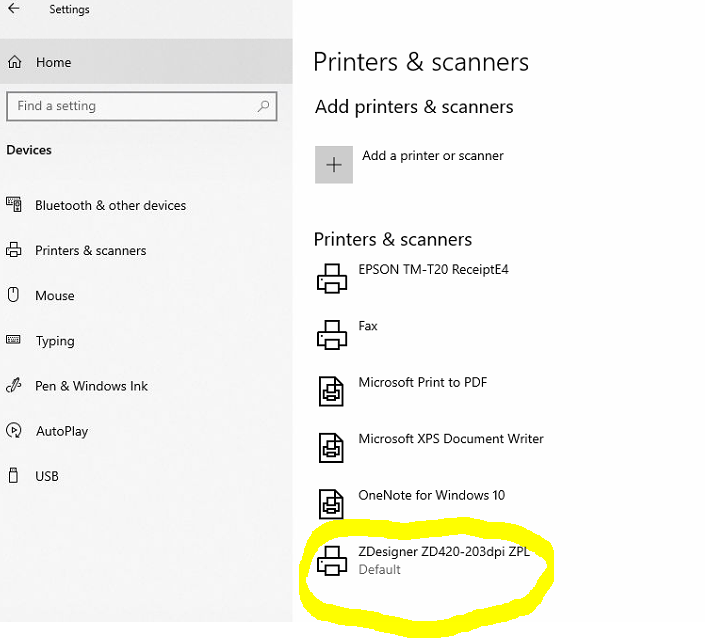
Task: Click the Default label under ZDesigner
Action: click(379, 570)
